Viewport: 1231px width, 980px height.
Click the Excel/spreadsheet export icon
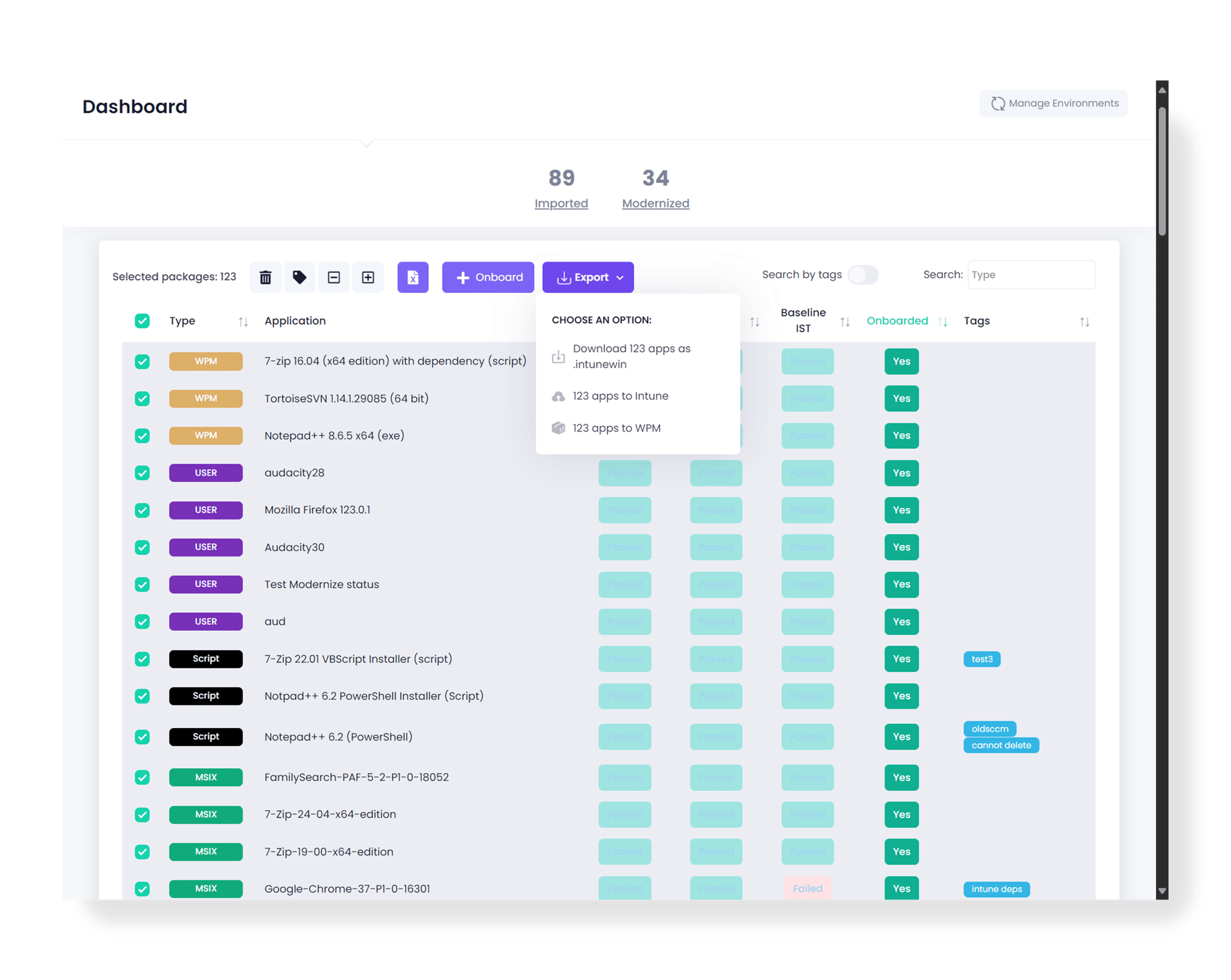[x=412, y=277]
